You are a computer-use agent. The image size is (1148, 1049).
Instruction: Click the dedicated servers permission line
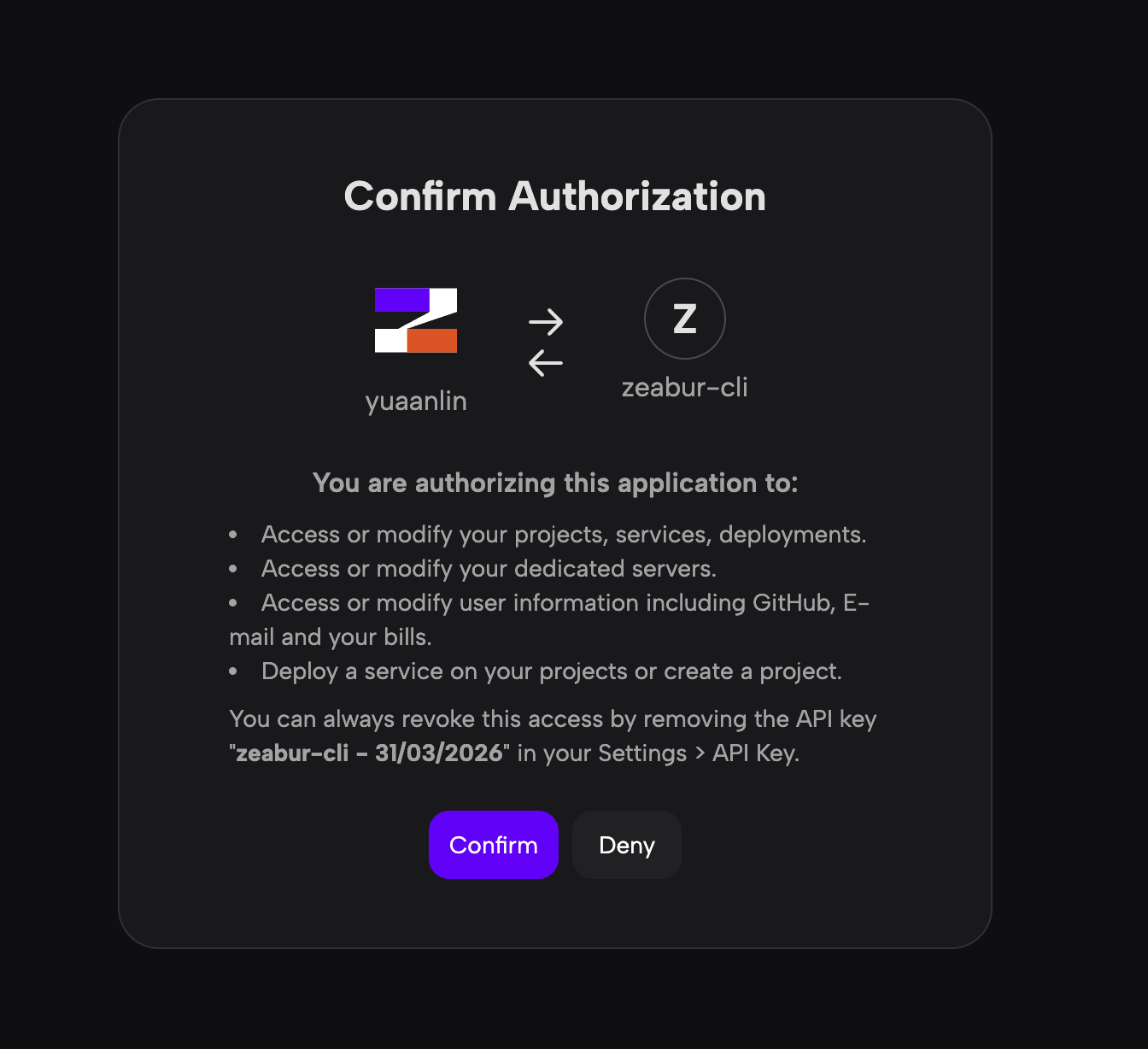(x=489, y=568)
